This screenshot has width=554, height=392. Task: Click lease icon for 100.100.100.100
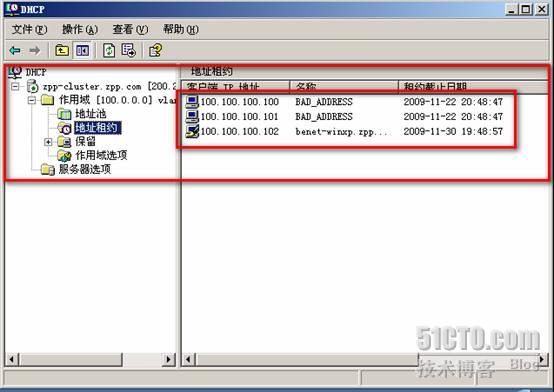(192, 102)
